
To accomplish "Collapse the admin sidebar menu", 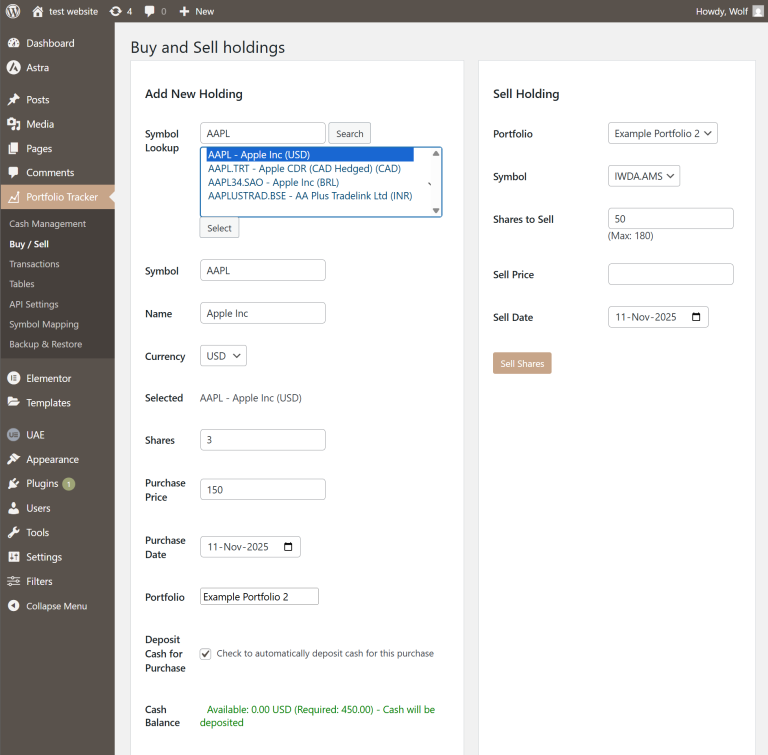I will pyautogui.click(x=56, y=606).
